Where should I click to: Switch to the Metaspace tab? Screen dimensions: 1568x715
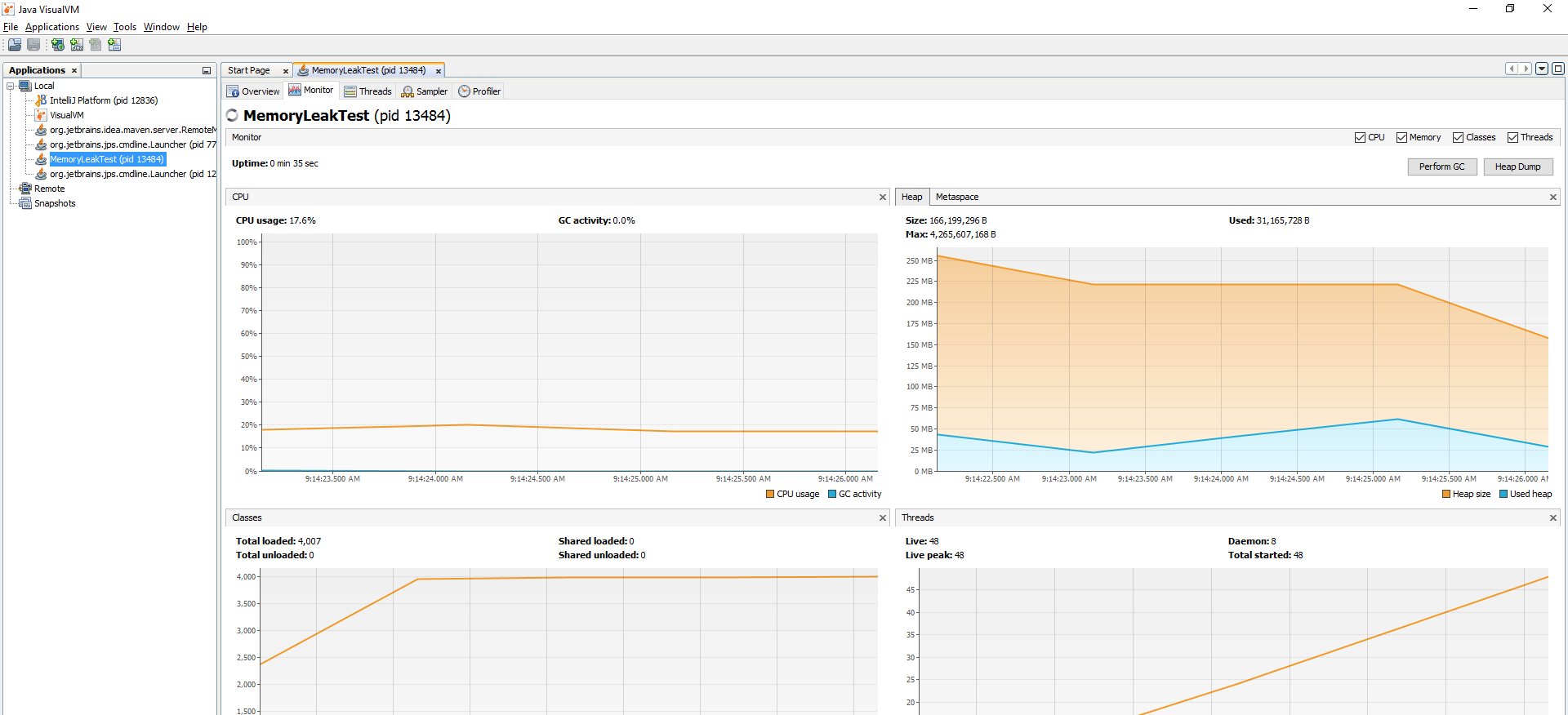tap(957, 197)
